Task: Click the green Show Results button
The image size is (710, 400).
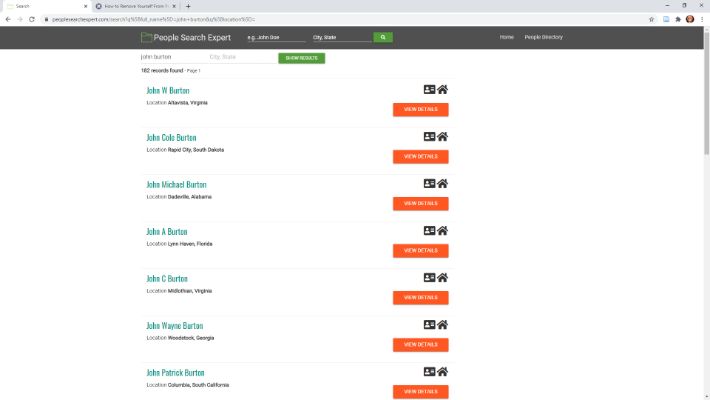Action: pyautogui.click(x=302, y=58)
